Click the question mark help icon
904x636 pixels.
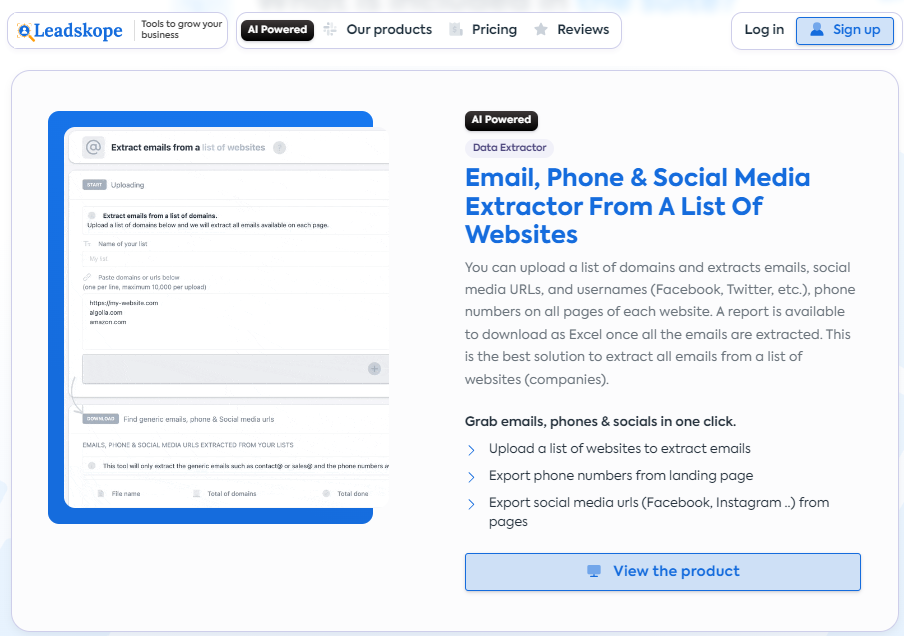(x=279, y=148)
